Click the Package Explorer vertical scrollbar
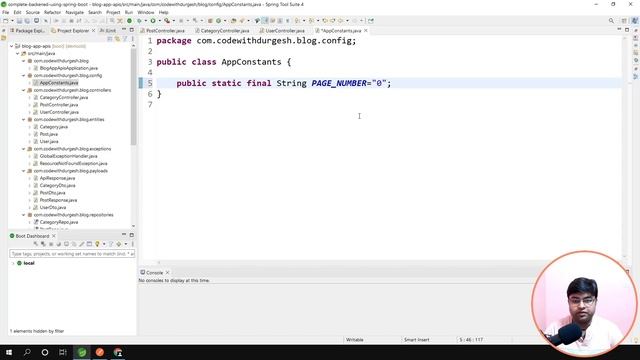 (x=133, y=97)
